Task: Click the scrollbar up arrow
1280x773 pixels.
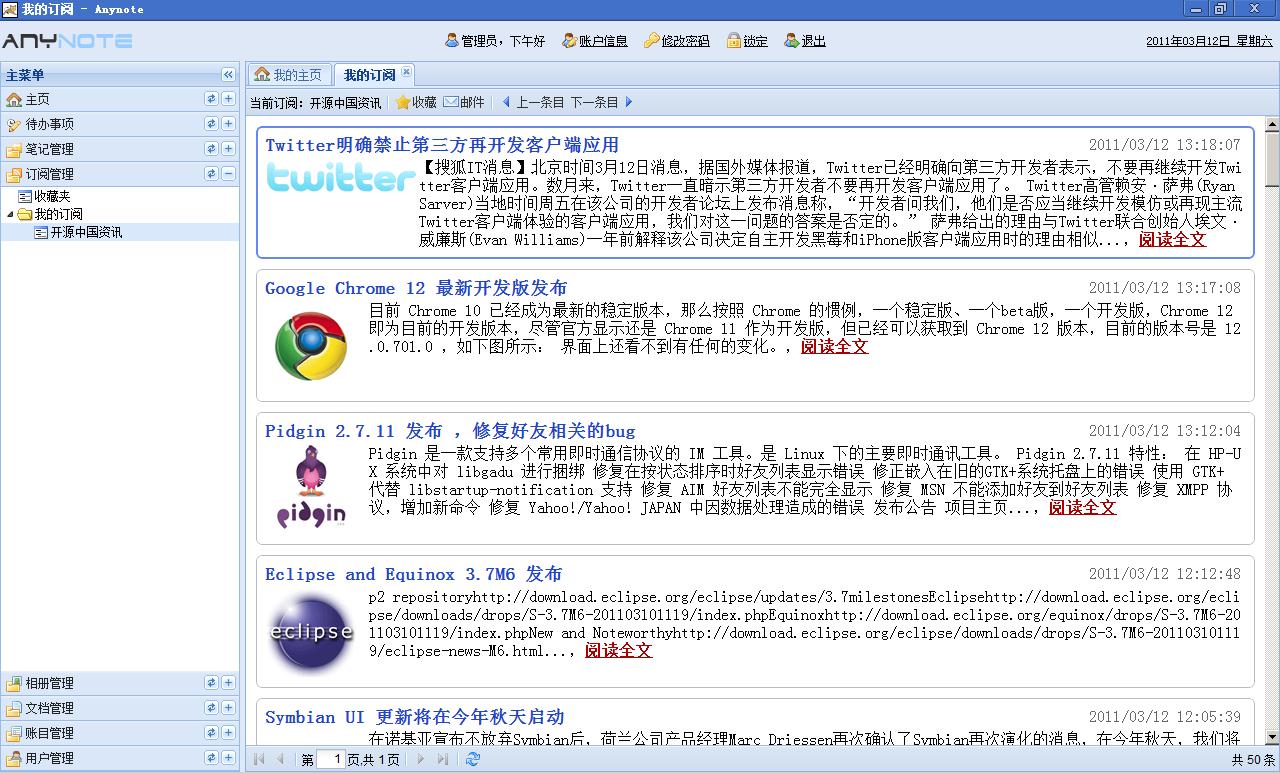Action: pyautogui.click(x=1272, y=125)
